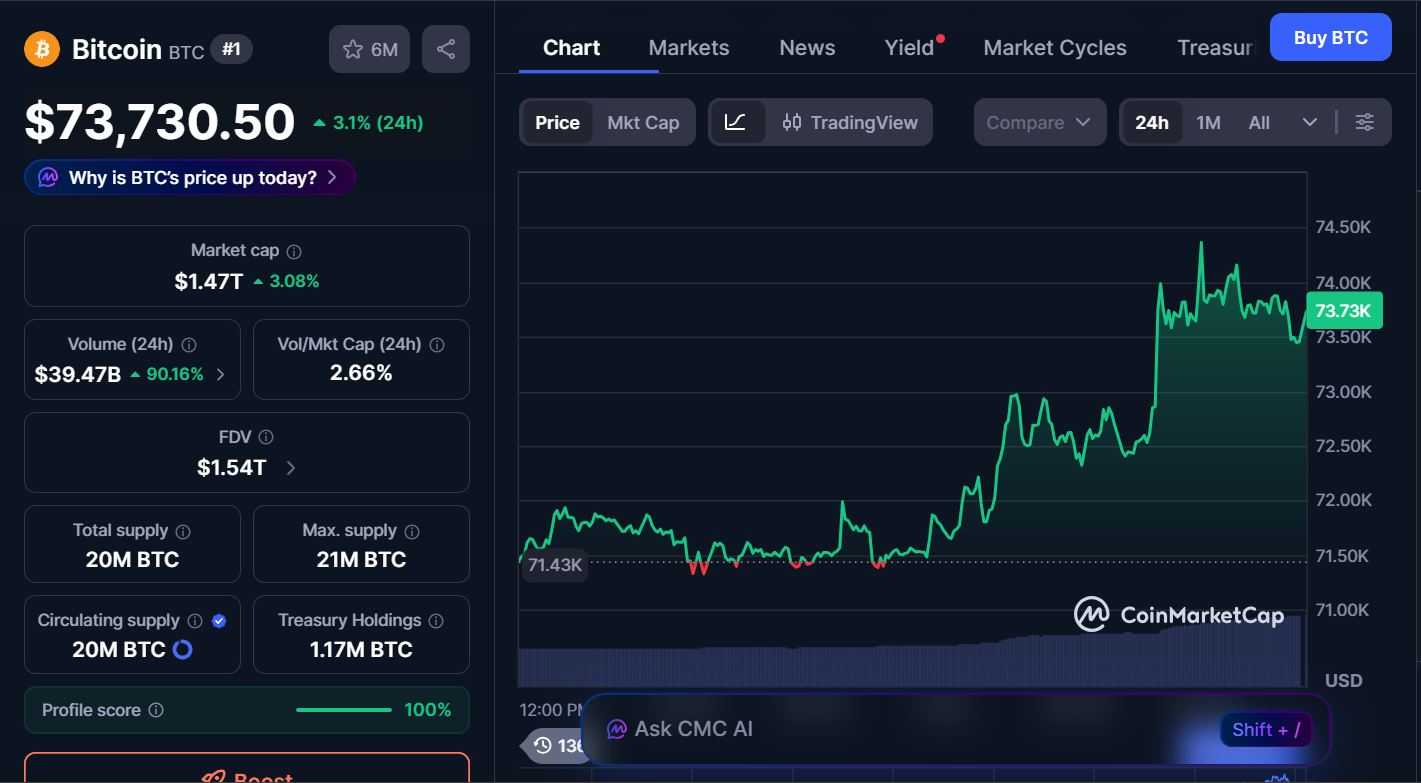This screenshot has height=783, width=1421.
Task: Expand the FDV details chevron
Action: 290,467
